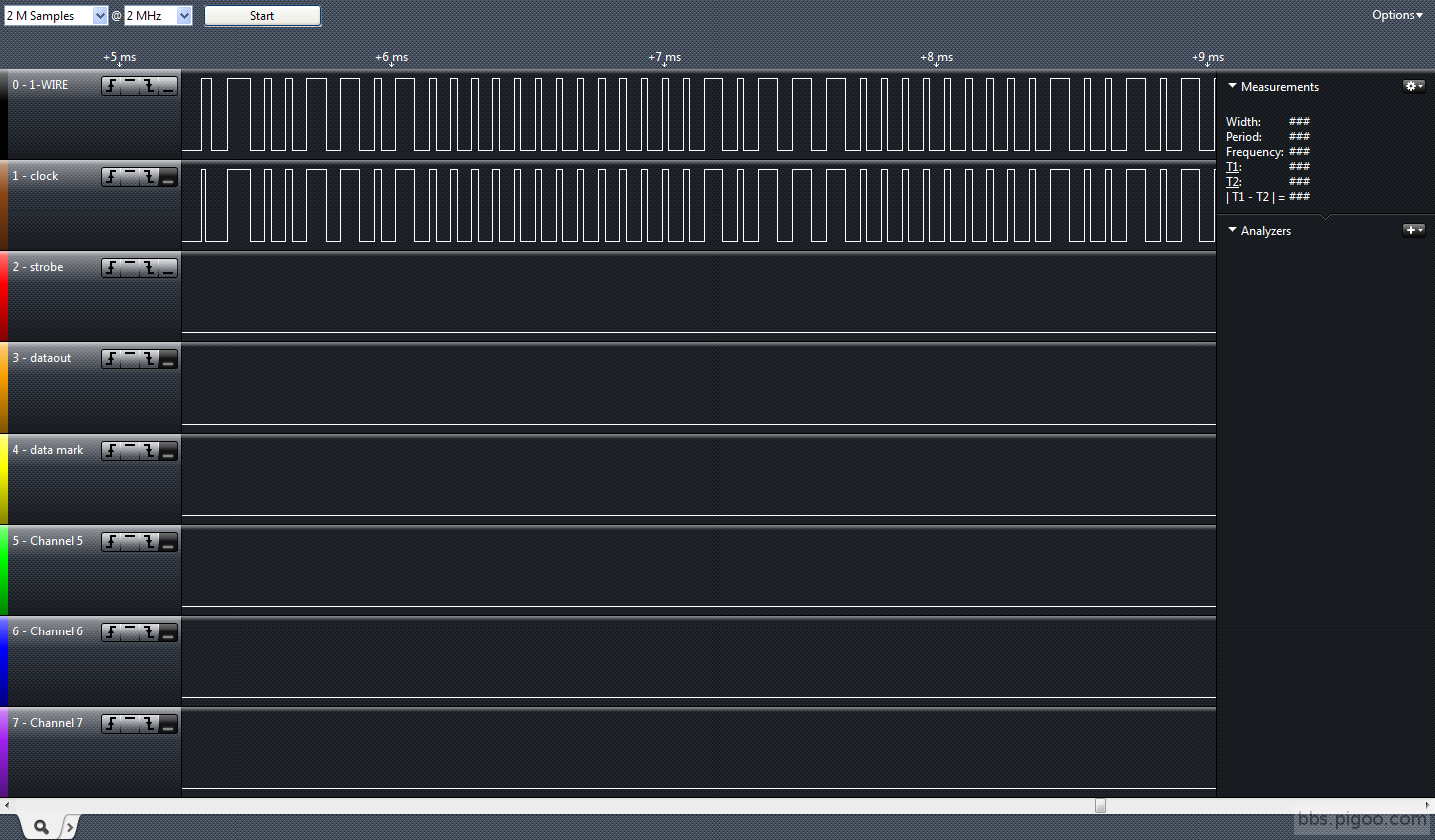Set falling edge trigger on Channel 7

[x=149, y=724]
